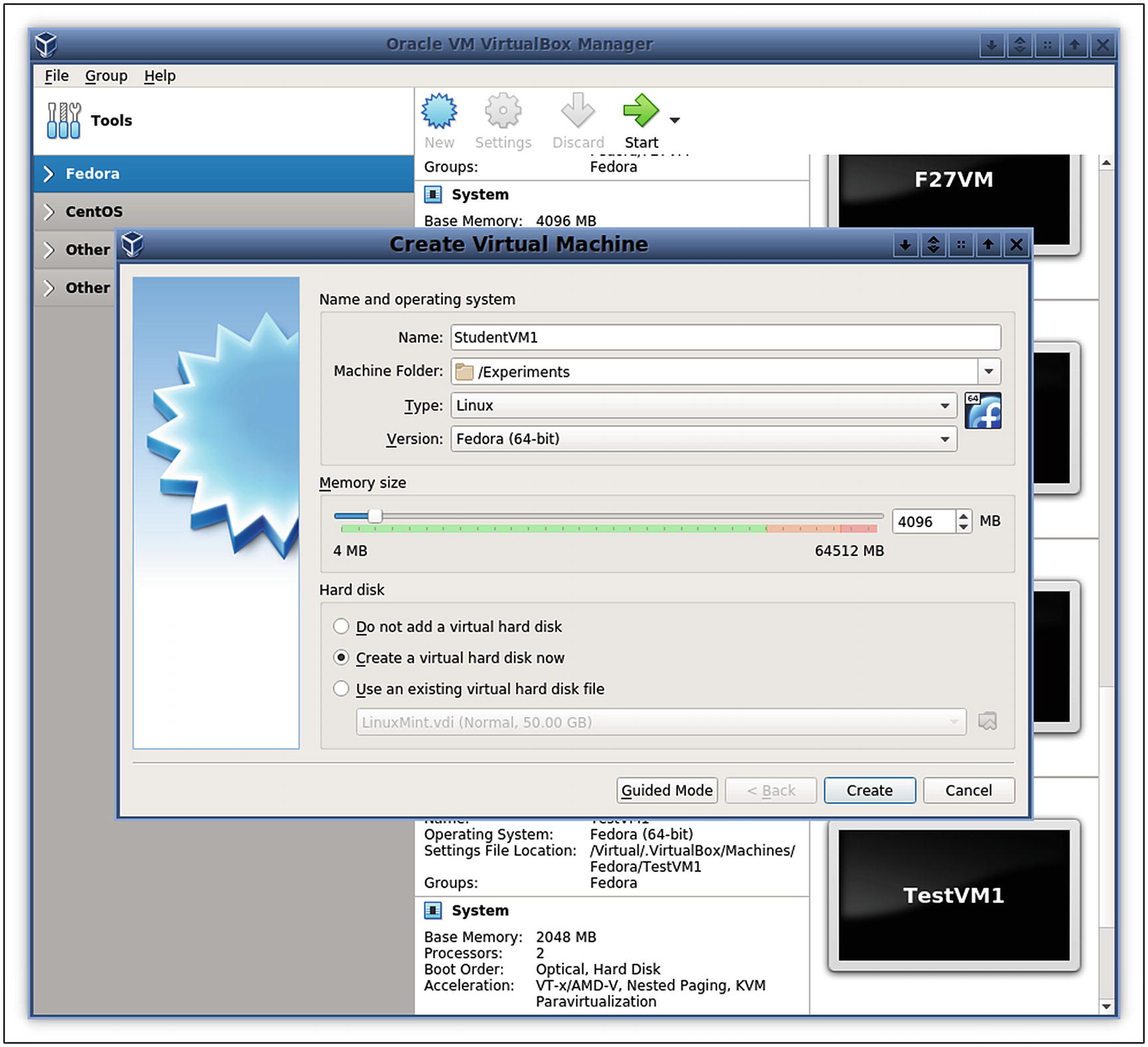Click the Discard arrow icon in the toolbar
The width and height of the screenshot is (1148, 1047).
tap(577, 111)
